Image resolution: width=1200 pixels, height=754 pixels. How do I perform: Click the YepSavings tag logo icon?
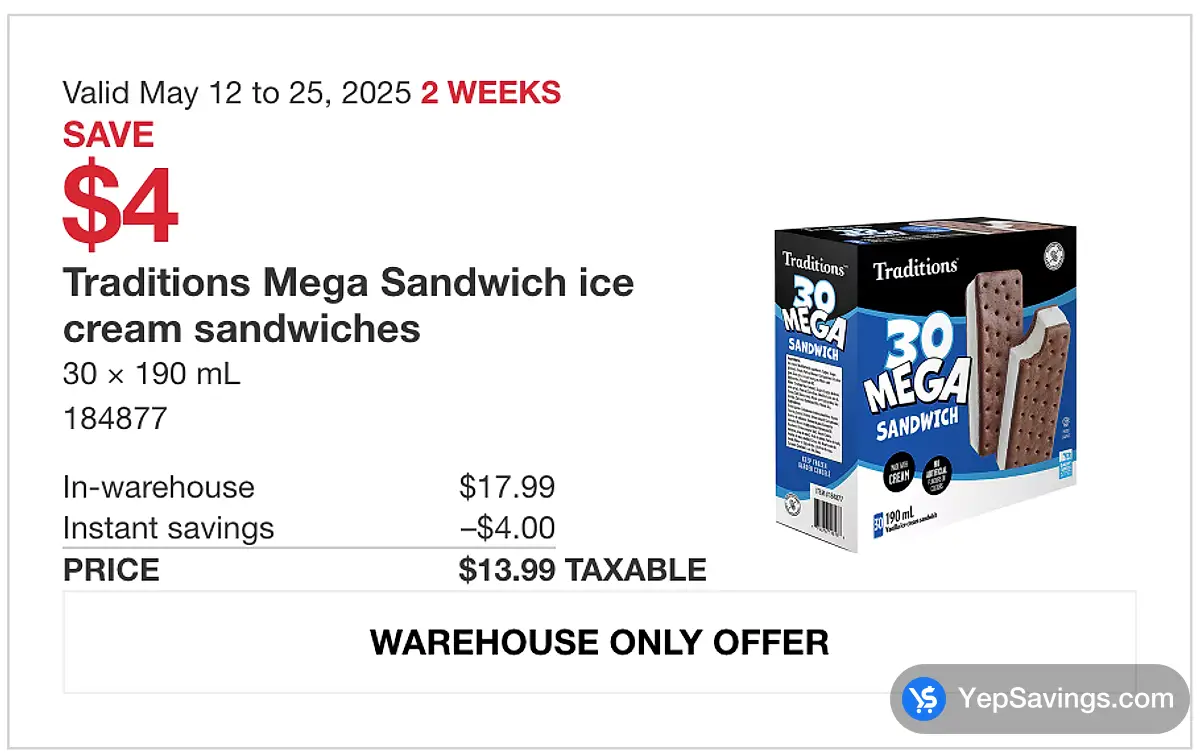pos(924,699)
